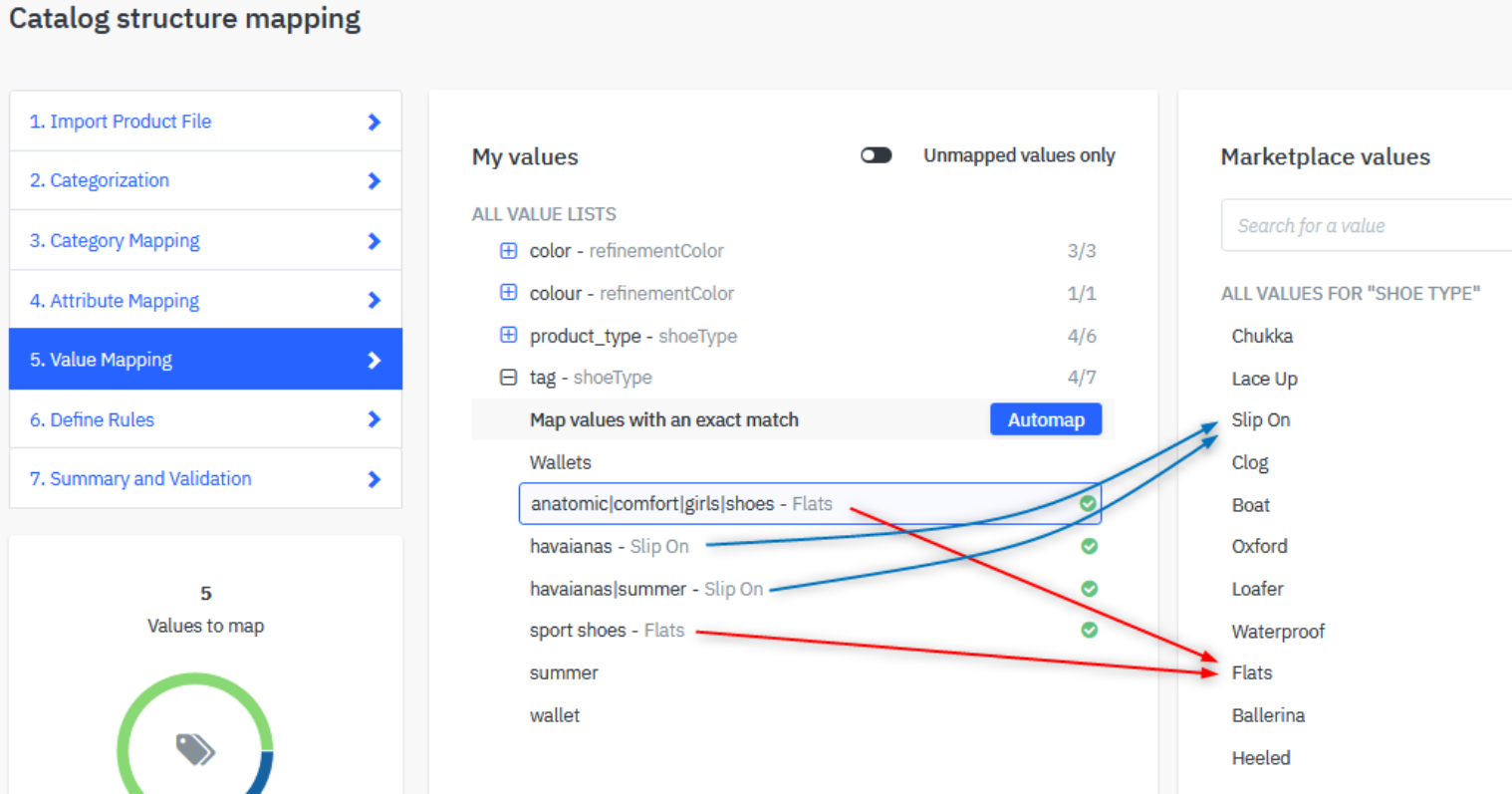1512x794 pixels.
Task: Click the tag icon in progress circle
Action: (195, 749)
